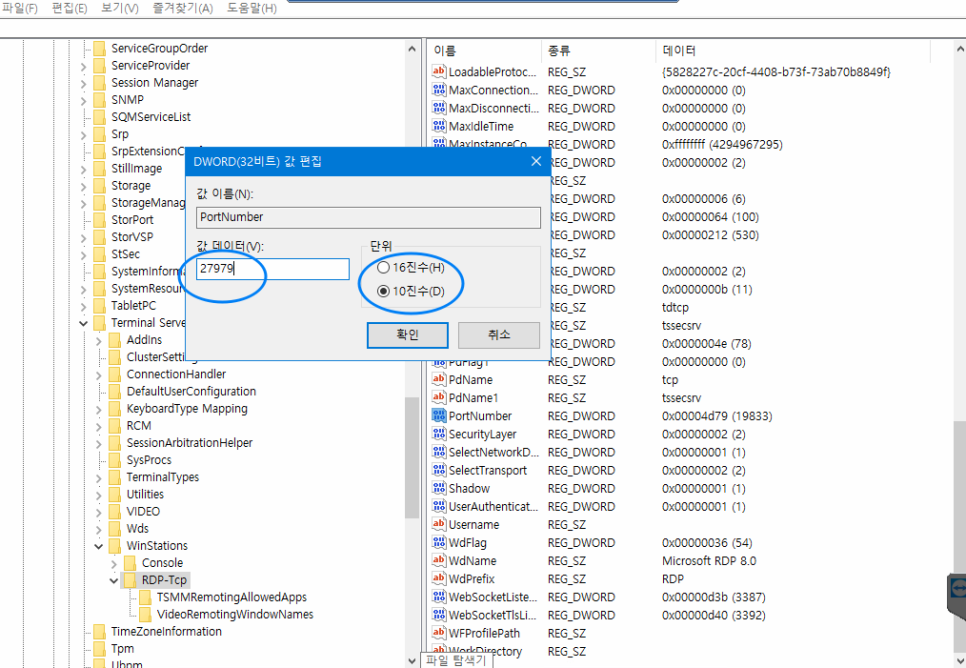Screen dimensions: 966x668
Task: Click the ServiceGroupOrder folder icon
Action: pos(99,48)
